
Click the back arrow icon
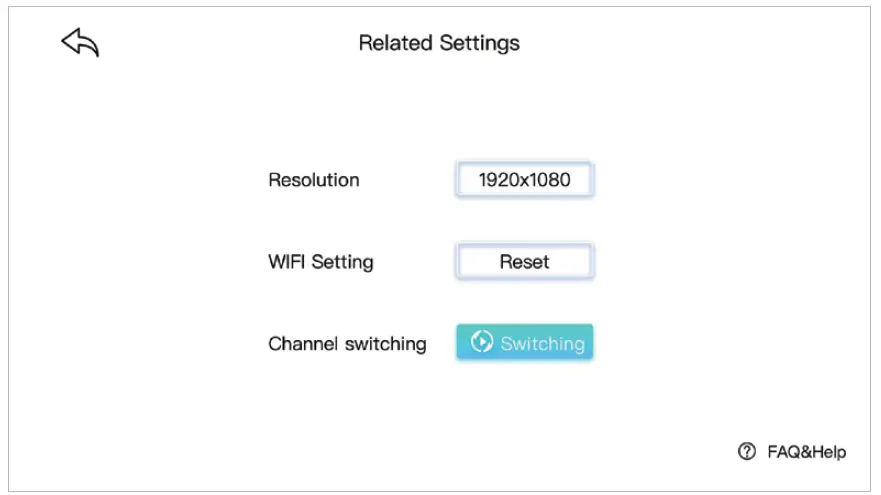80,42
